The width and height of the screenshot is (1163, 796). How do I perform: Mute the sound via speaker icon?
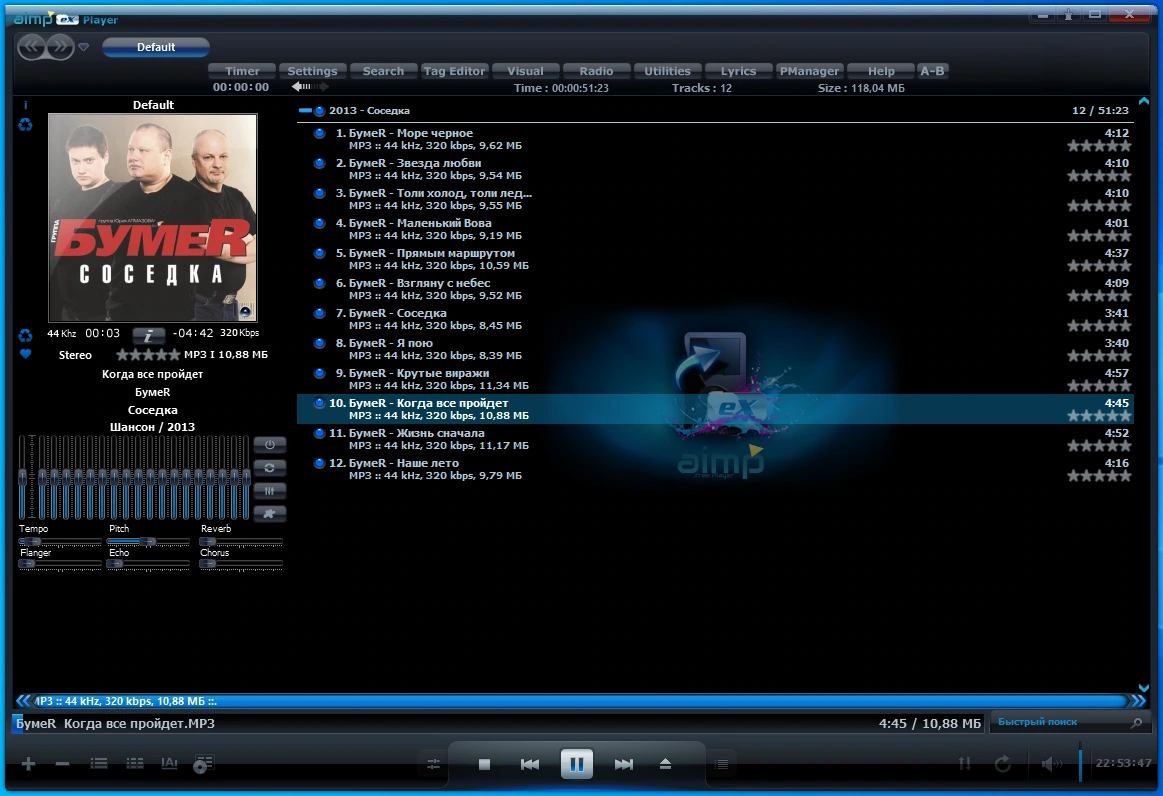click(x=1052, y=763)
